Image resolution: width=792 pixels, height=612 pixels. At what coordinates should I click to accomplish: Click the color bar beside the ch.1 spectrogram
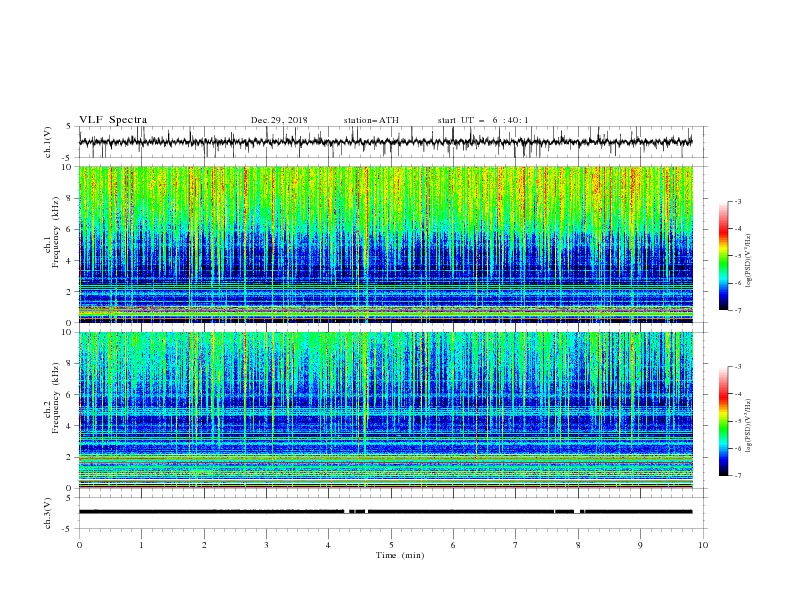pos(724,255)
